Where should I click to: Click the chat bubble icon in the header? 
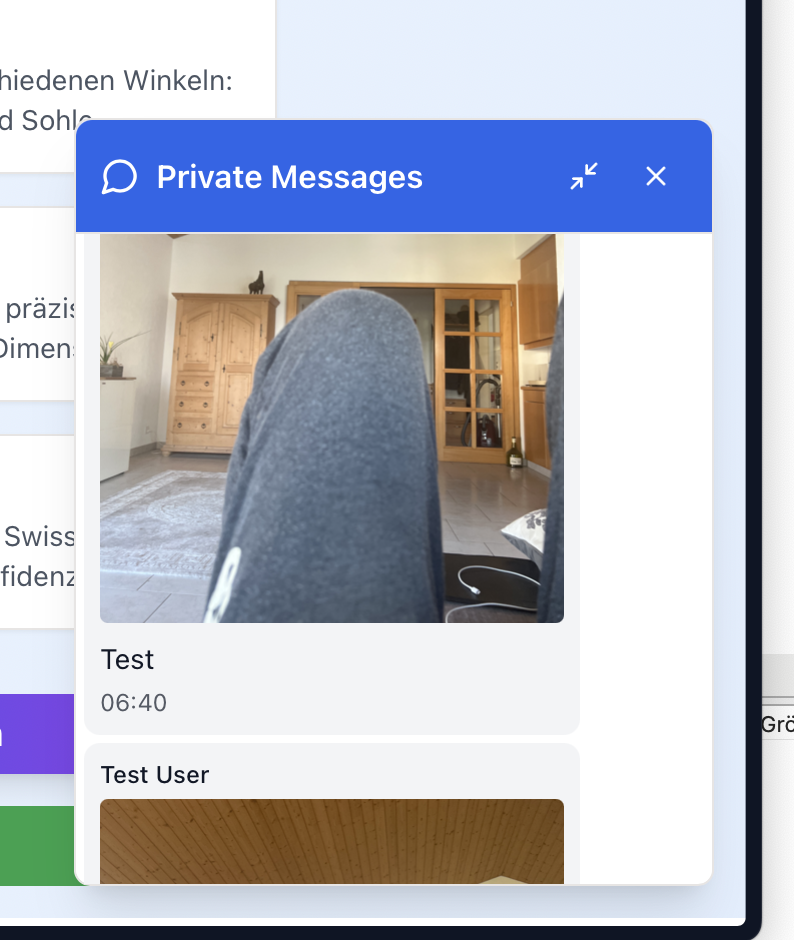[x=119, y=178]
